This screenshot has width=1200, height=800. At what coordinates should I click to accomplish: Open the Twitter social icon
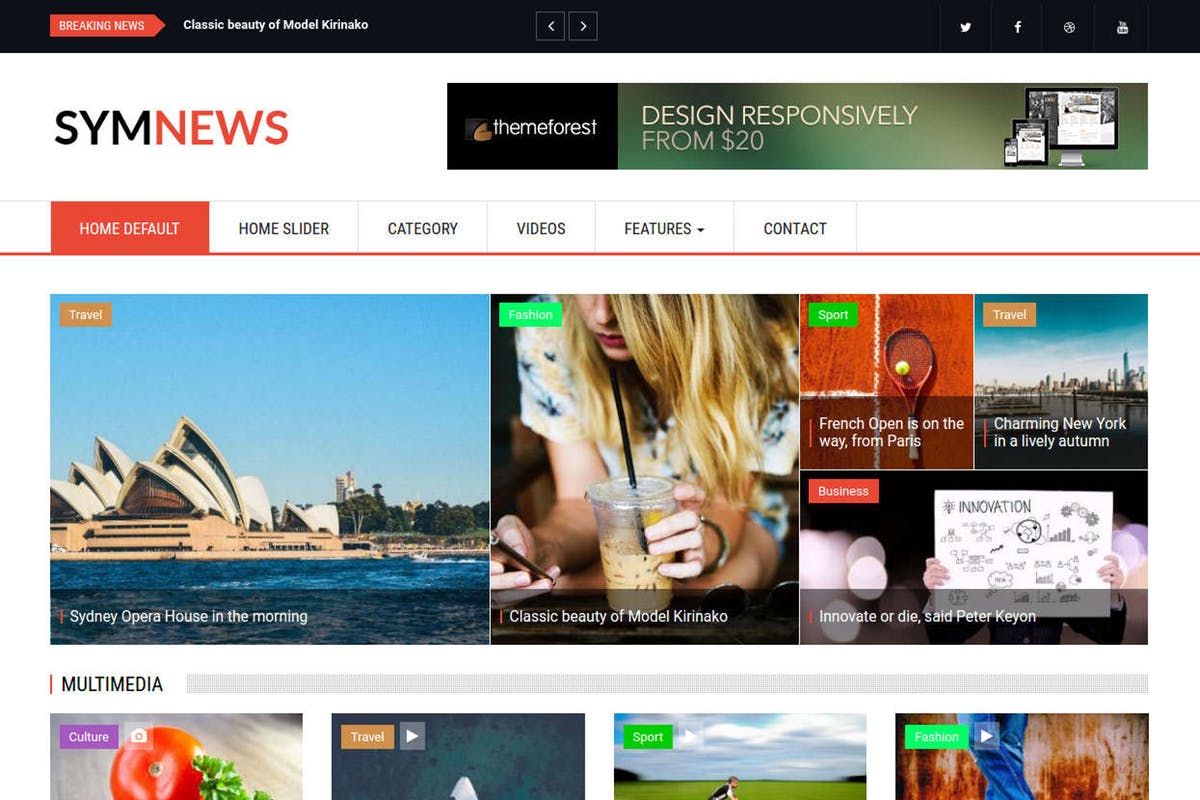965,27
